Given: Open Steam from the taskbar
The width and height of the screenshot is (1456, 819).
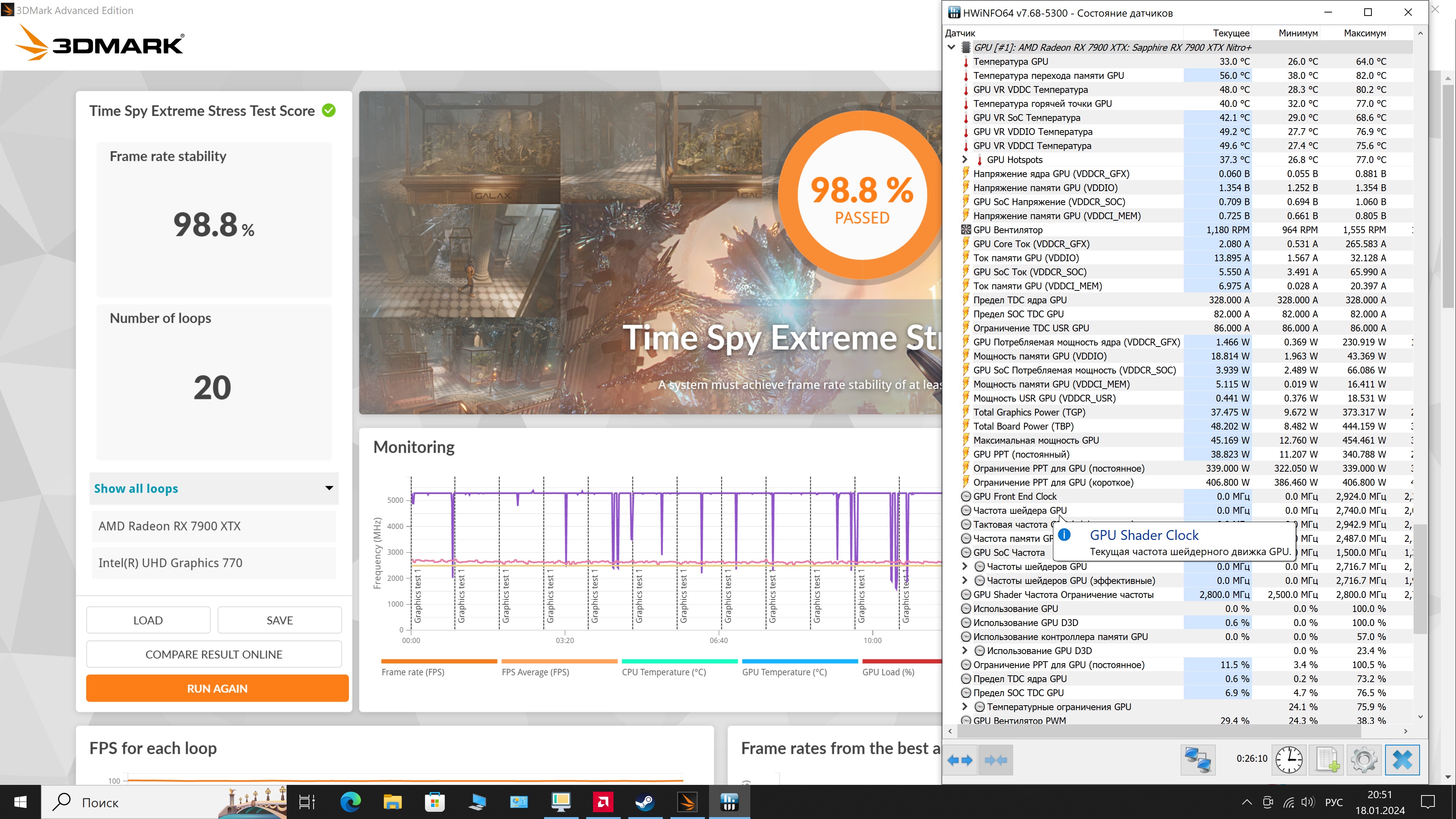Looking at the screenshot, I should point(645,802).
